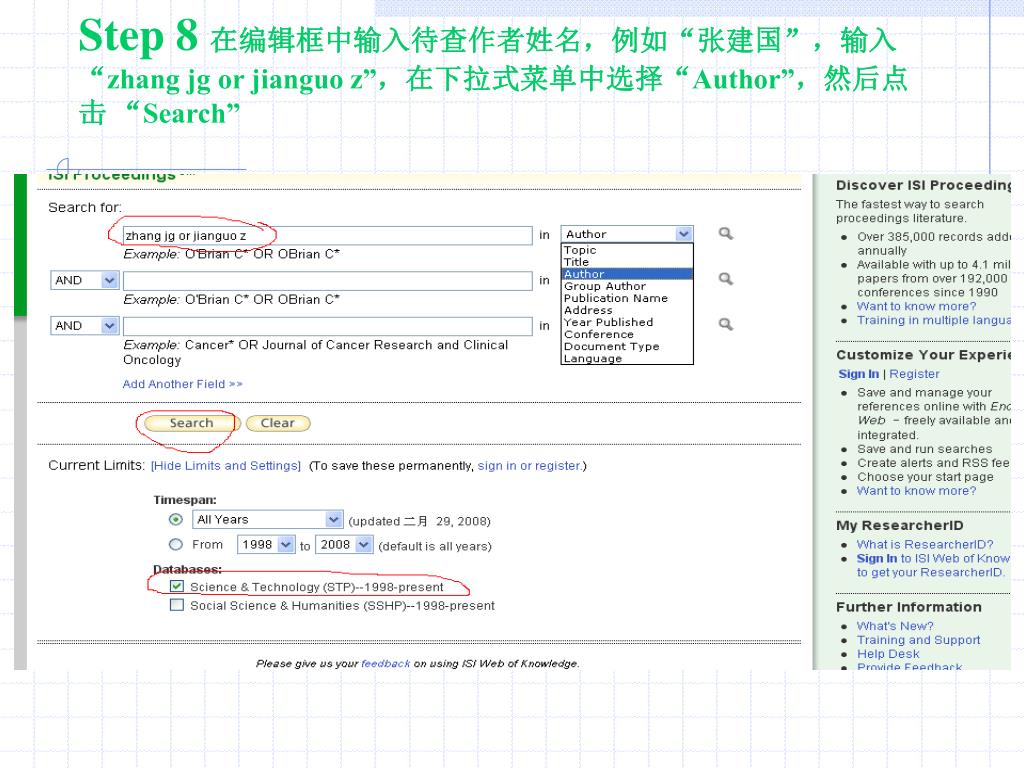This screenshot has height=768, width=1024.
Task: Choose Conference in the field list
Action: point(627,334)
